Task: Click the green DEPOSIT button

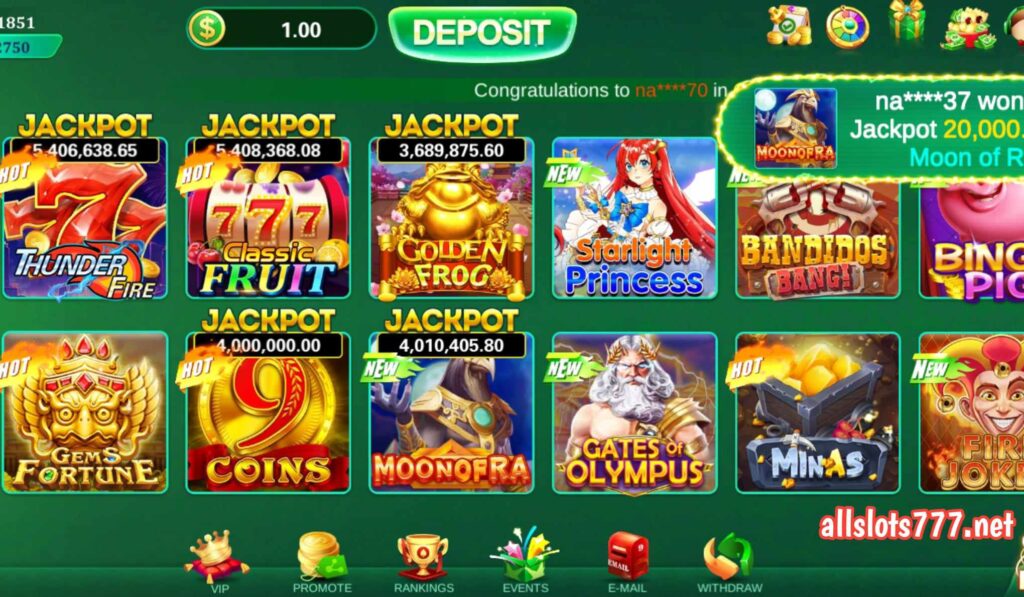Action: click(483, 31)
